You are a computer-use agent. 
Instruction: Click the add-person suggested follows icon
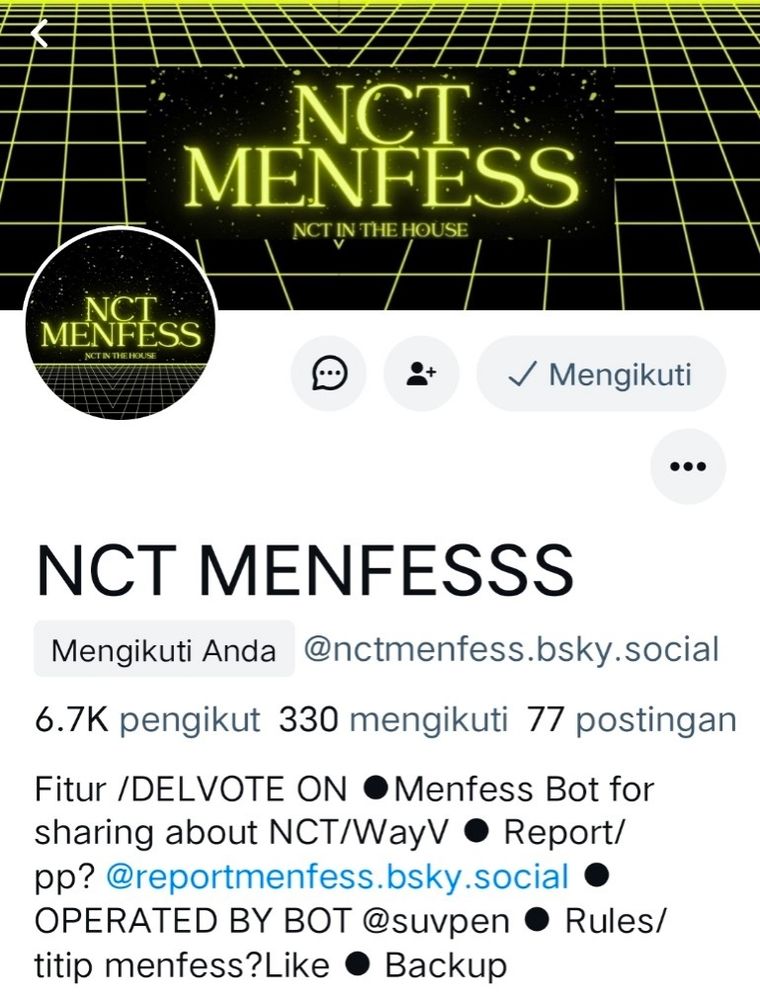point(421,374)
